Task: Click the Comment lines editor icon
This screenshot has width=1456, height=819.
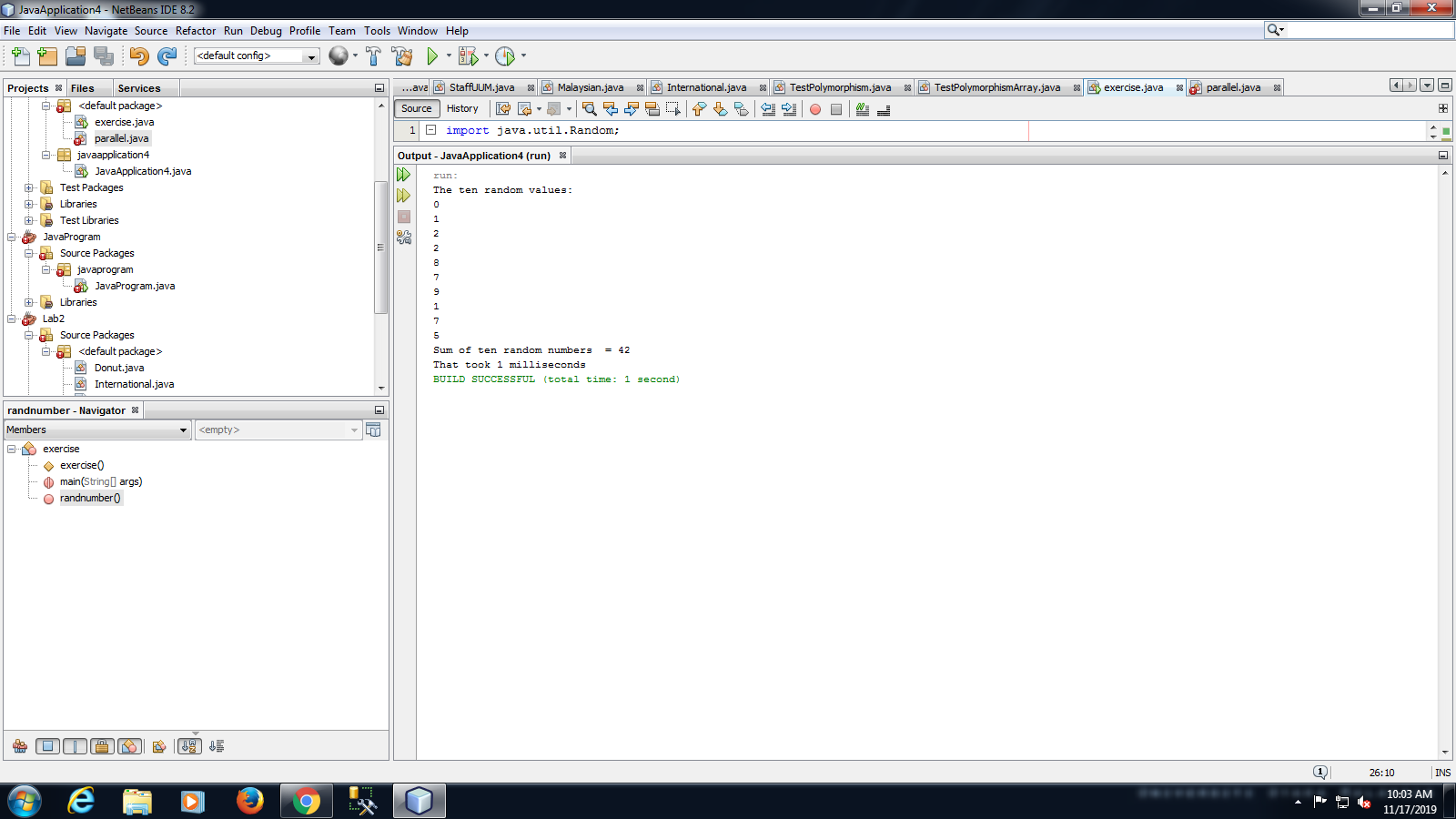Action: click(863, 109)
